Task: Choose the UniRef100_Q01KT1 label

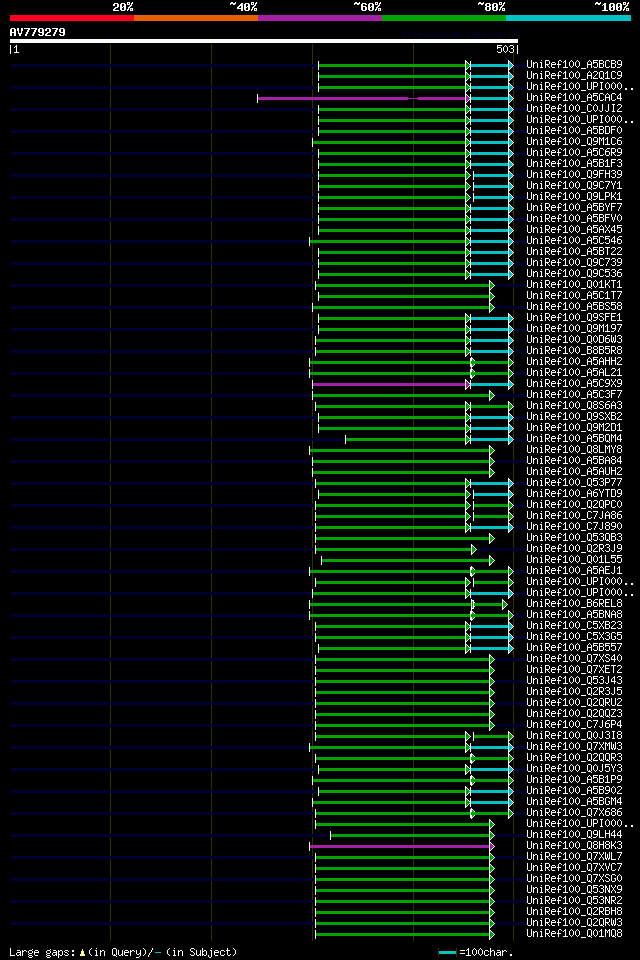Action: [x=574, y=285]
